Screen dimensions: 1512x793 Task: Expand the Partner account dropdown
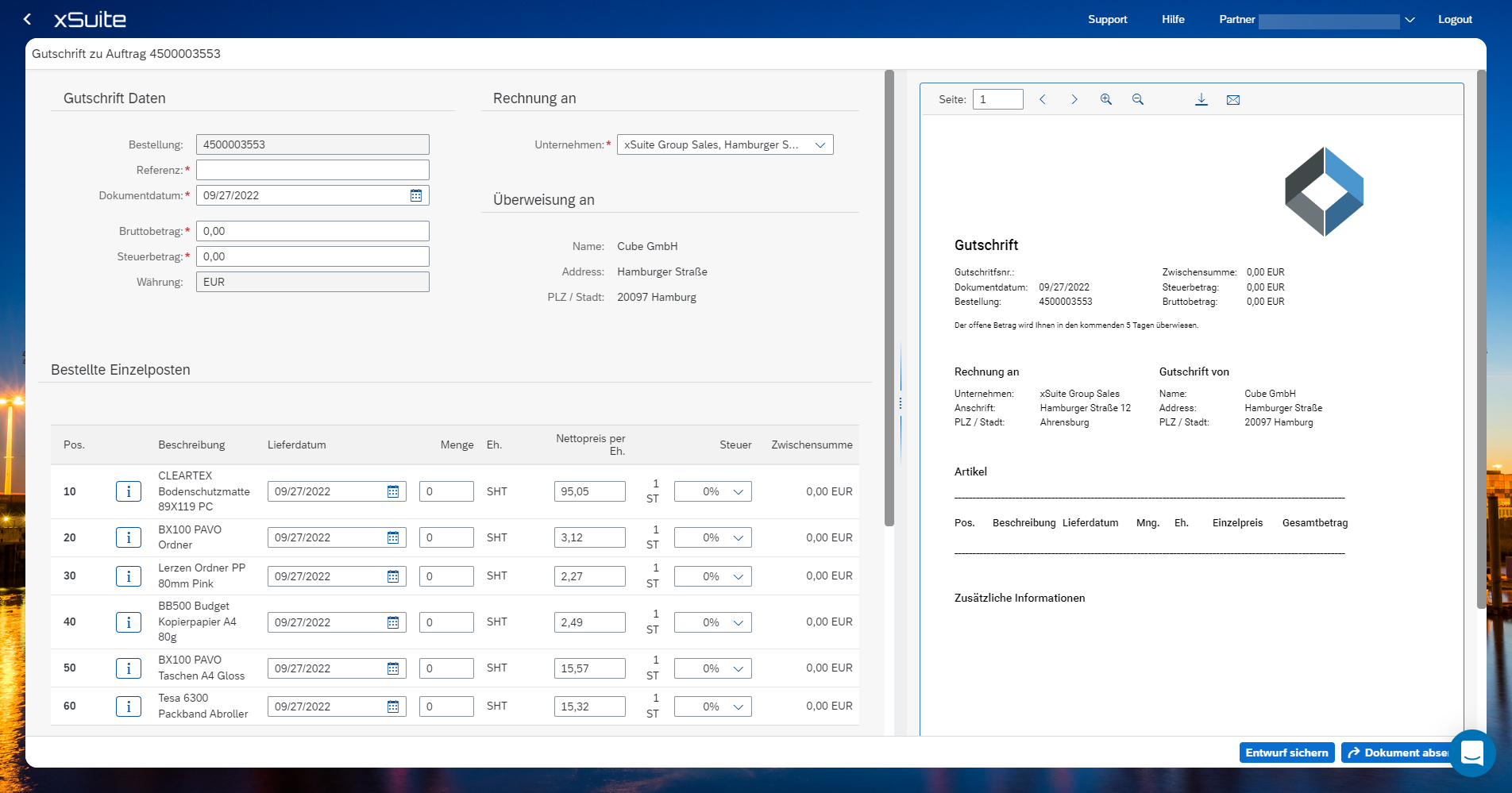pyautogui.click(x=1410, y=20)
